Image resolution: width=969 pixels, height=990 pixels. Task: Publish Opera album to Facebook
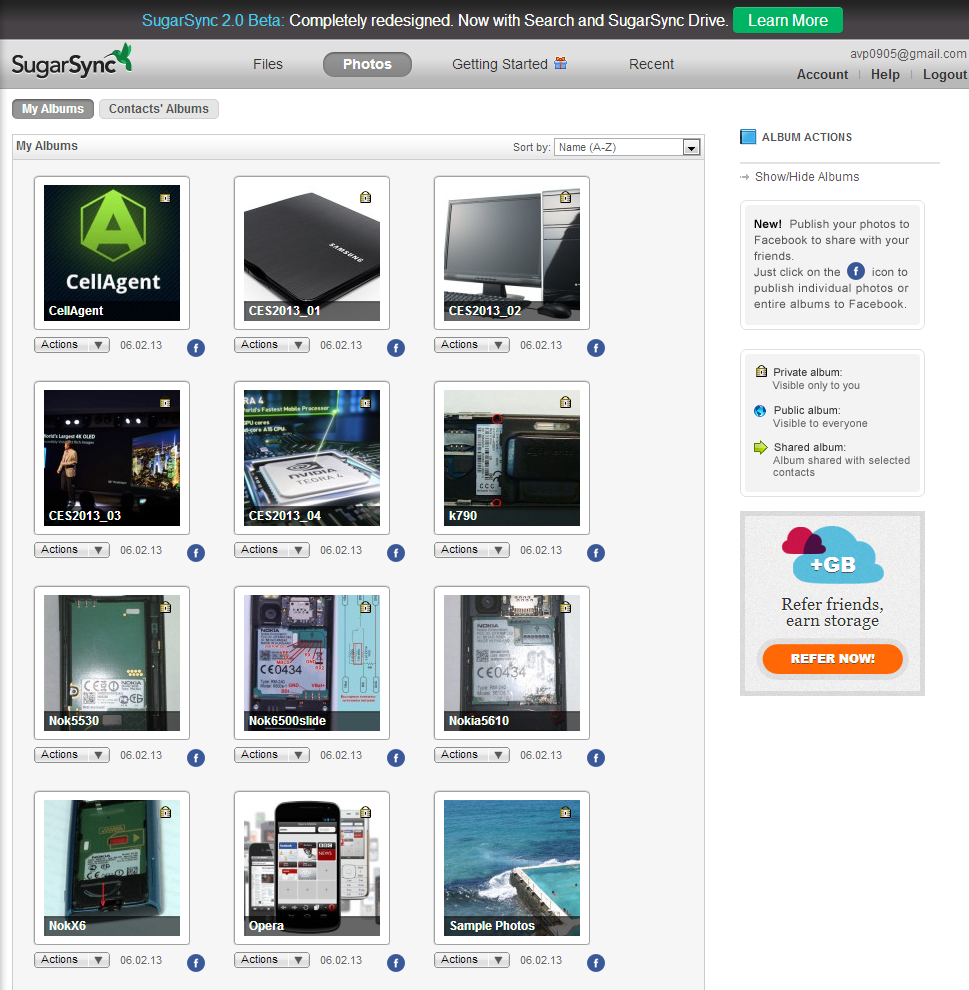[396, 963]
